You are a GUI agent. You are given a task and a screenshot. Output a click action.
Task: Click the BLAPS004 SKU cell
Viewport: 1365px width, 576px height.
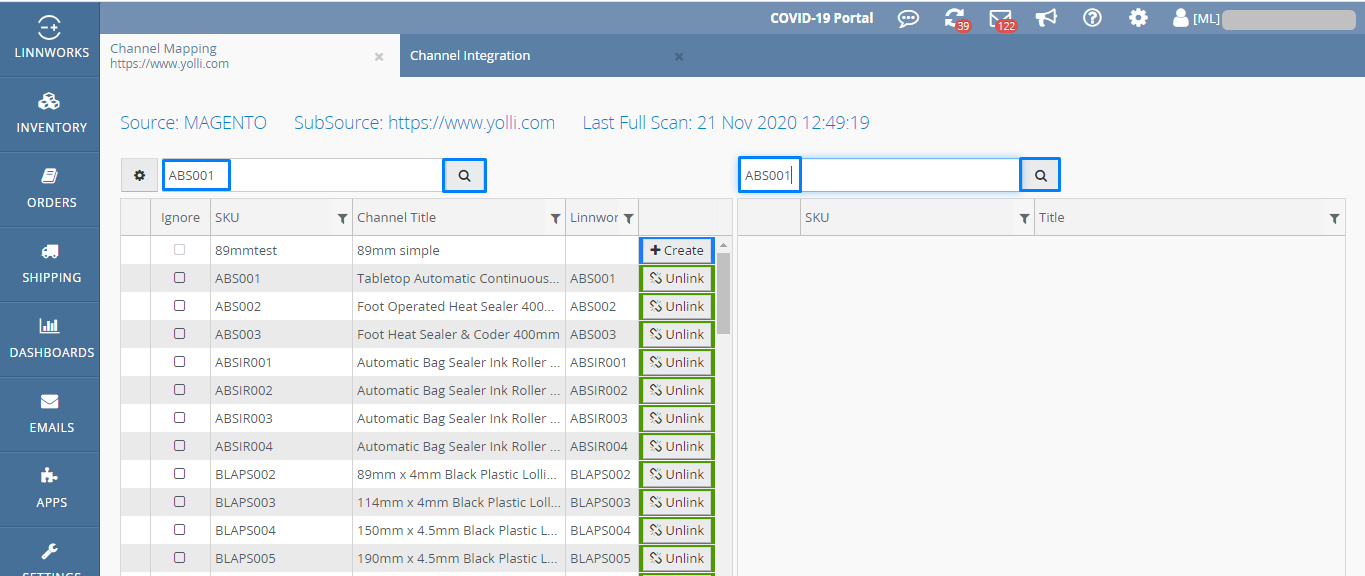coord(280,530)
